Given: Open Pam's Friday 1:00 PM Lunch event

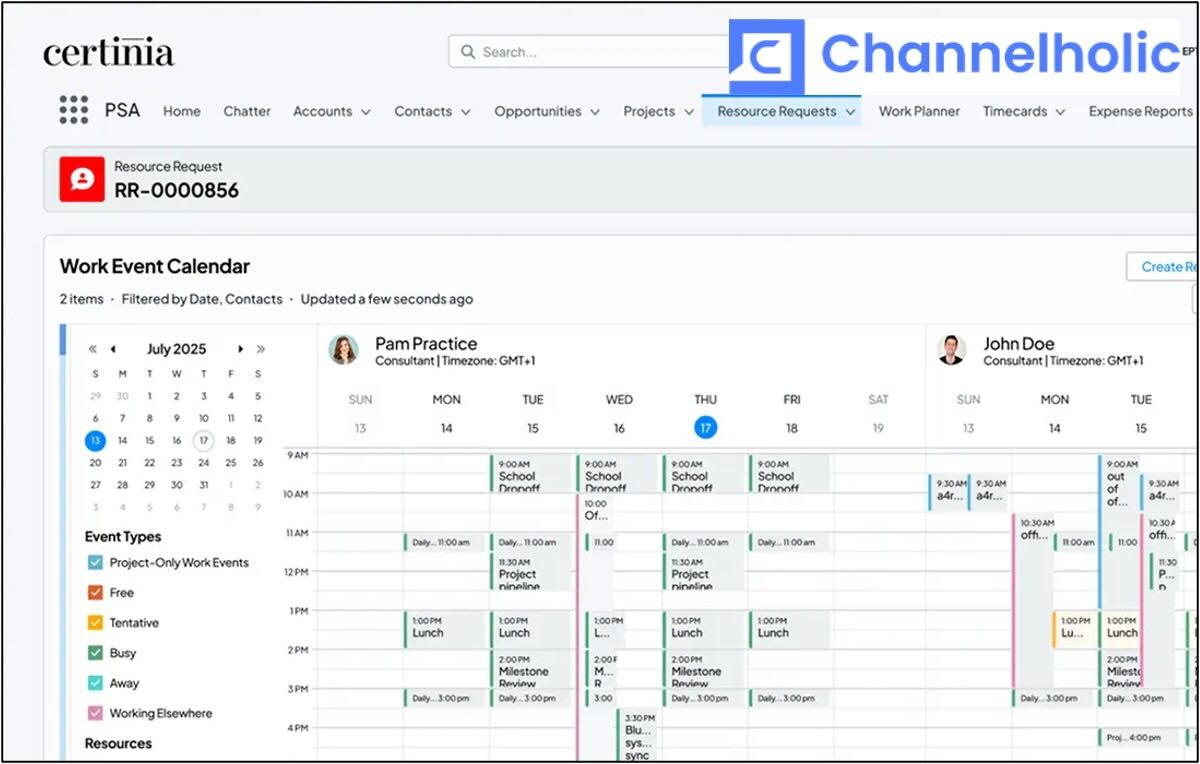Looking at the screenshot, I should 790,630.
